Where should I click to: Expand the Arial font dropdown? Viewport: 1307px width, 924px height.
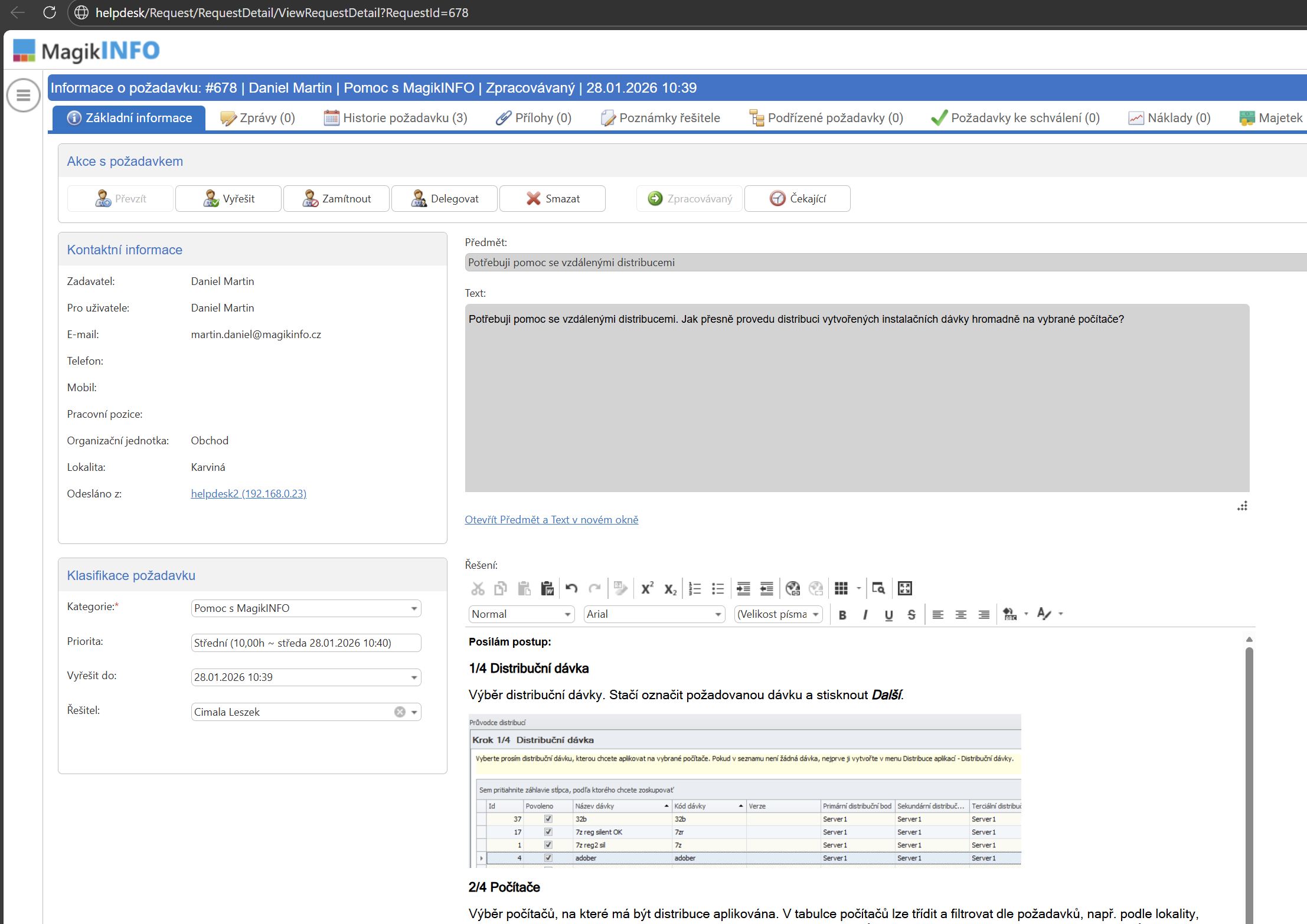tap(717, 614)
